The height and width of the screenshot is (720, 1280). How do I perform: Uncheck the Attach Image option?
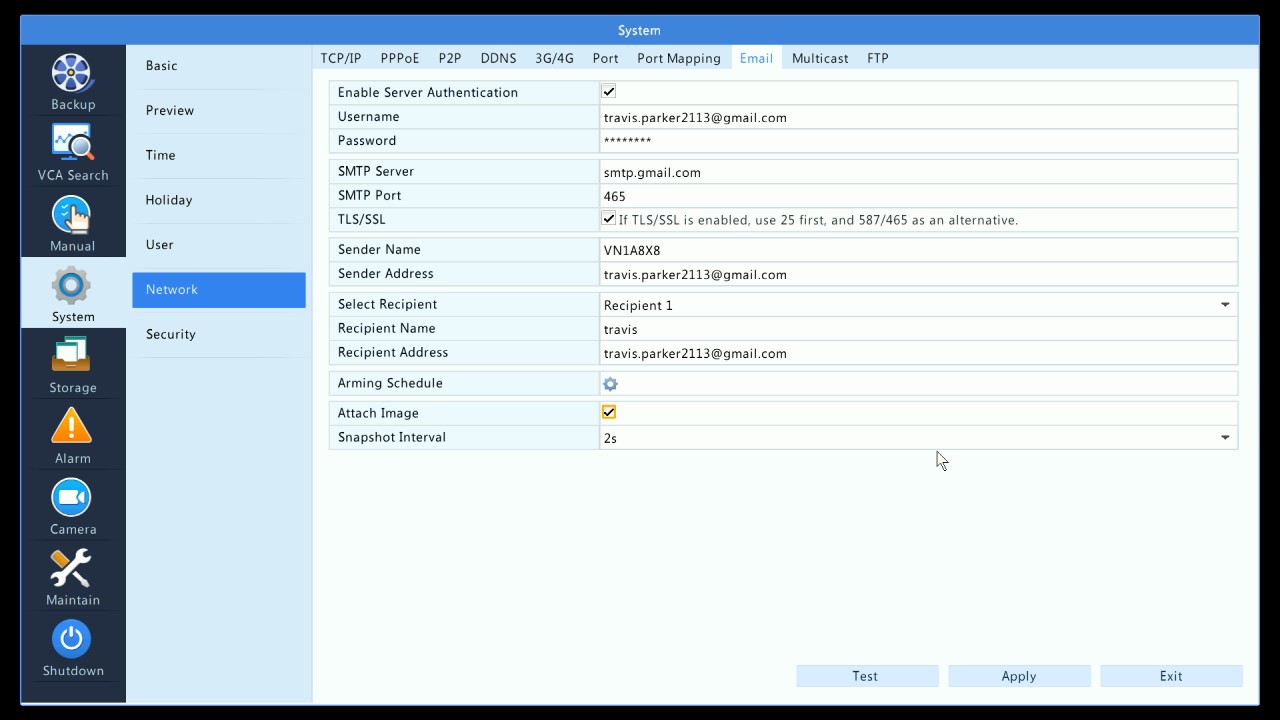[x=608, y=411]
